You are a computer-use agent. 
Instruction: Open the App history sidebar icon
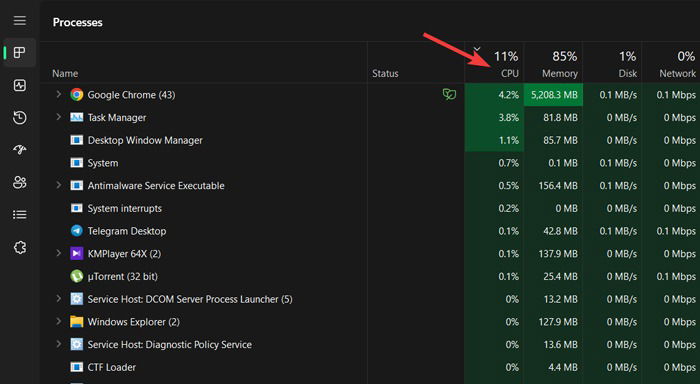pos(20,118)
